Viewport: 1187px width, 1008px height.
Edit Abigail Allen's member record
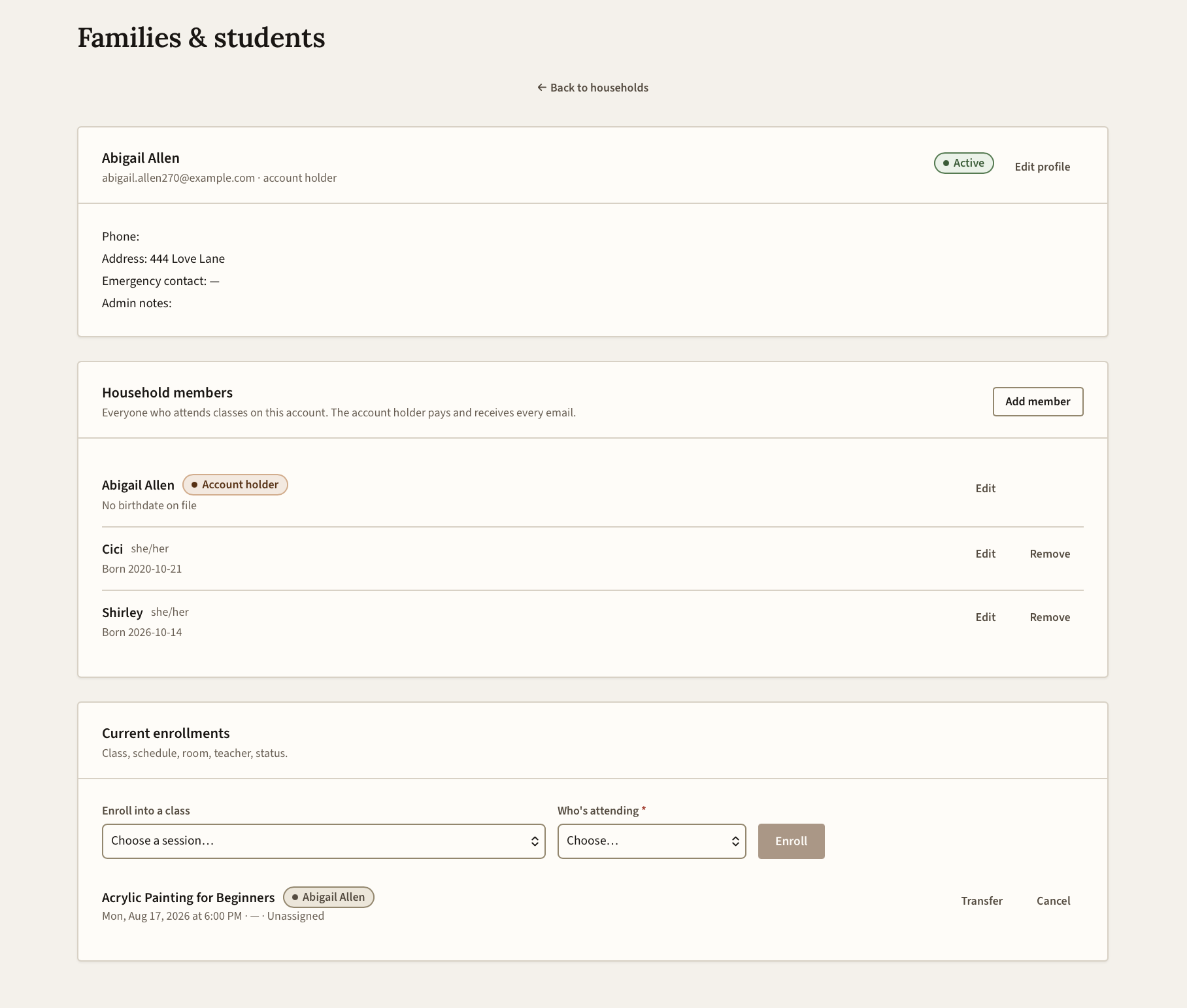(985, 488)
